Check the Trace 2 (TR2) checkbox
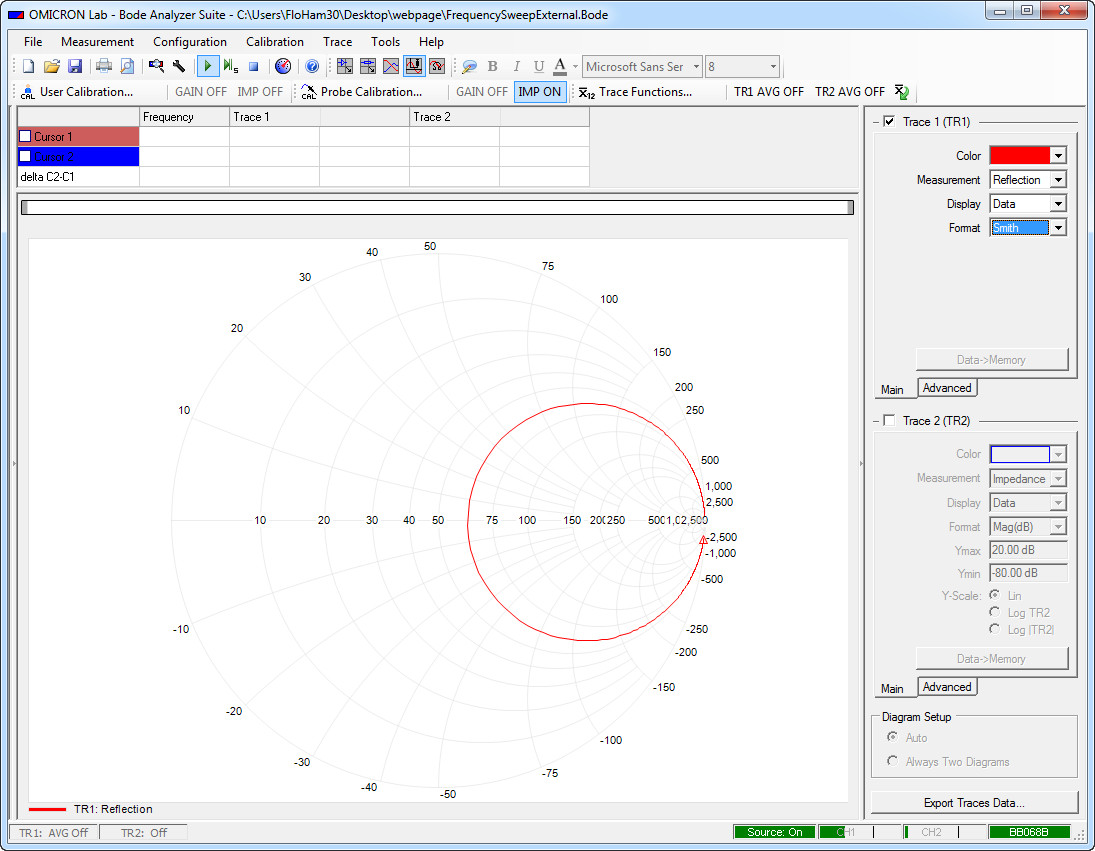 pyautogui.click(x=889, y=420)
